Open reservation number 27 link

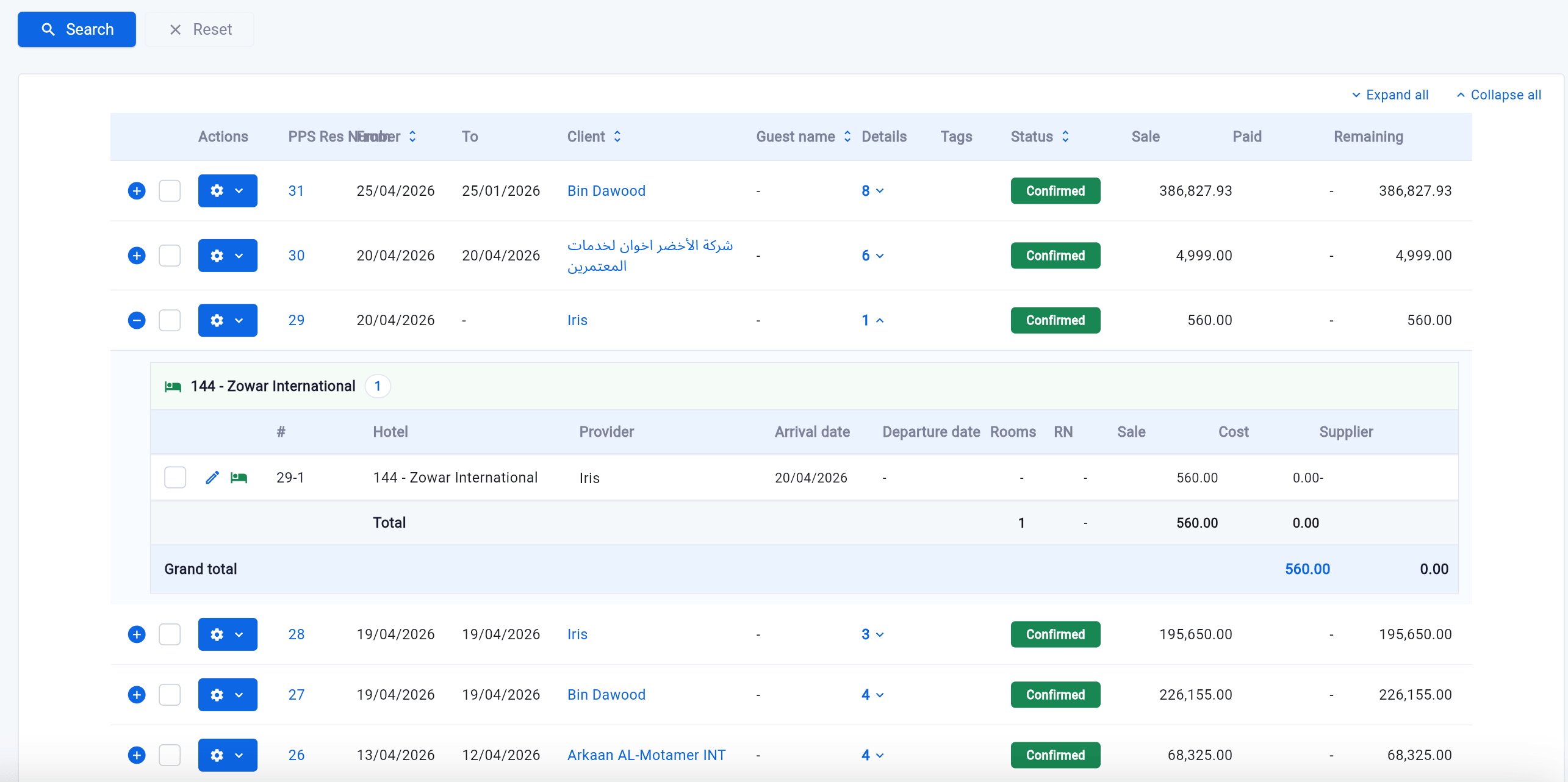click(x=296, y=695)
